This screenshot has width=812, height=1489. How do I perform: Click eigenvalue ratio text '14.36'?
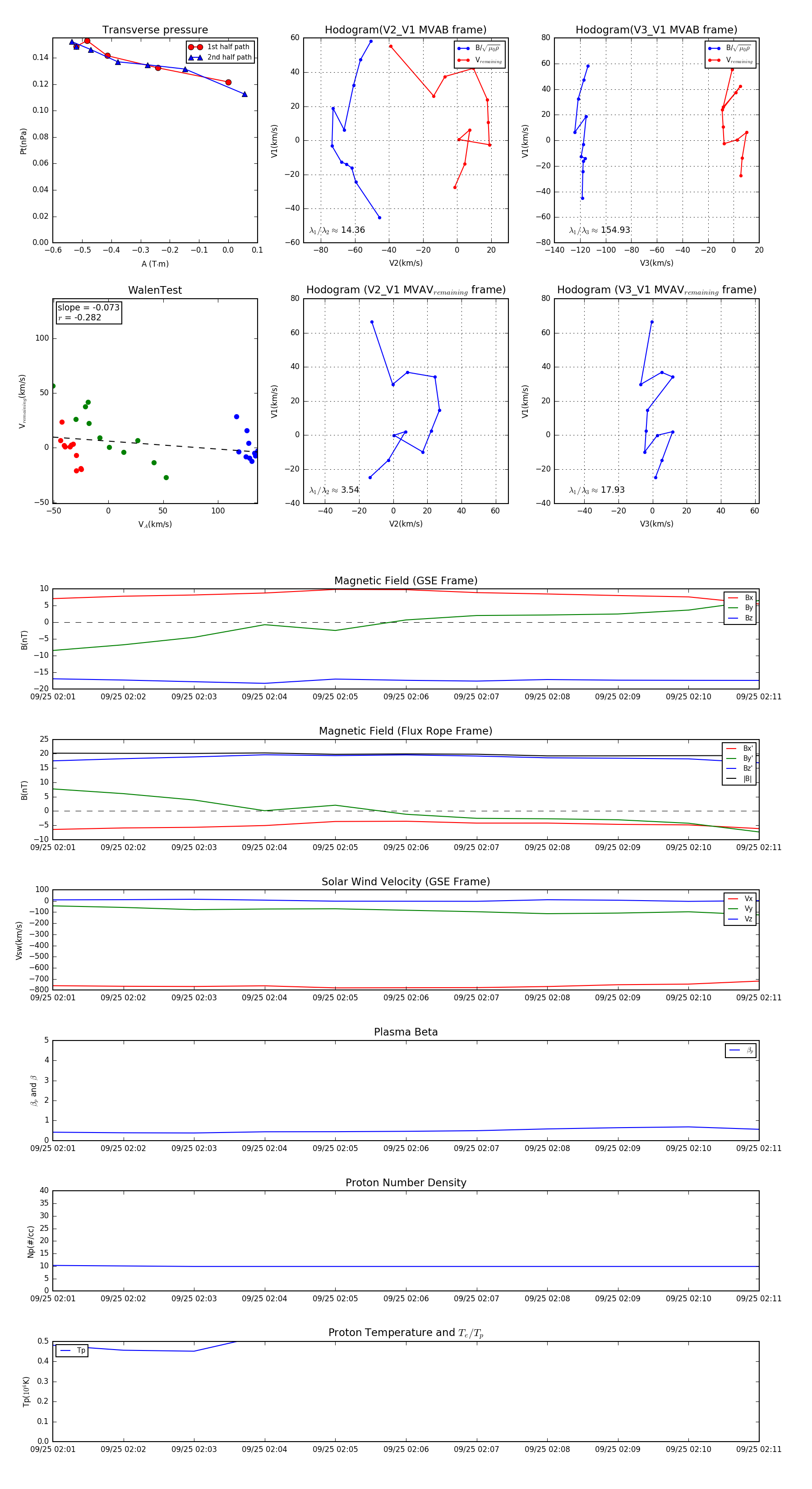coord(352,230)
